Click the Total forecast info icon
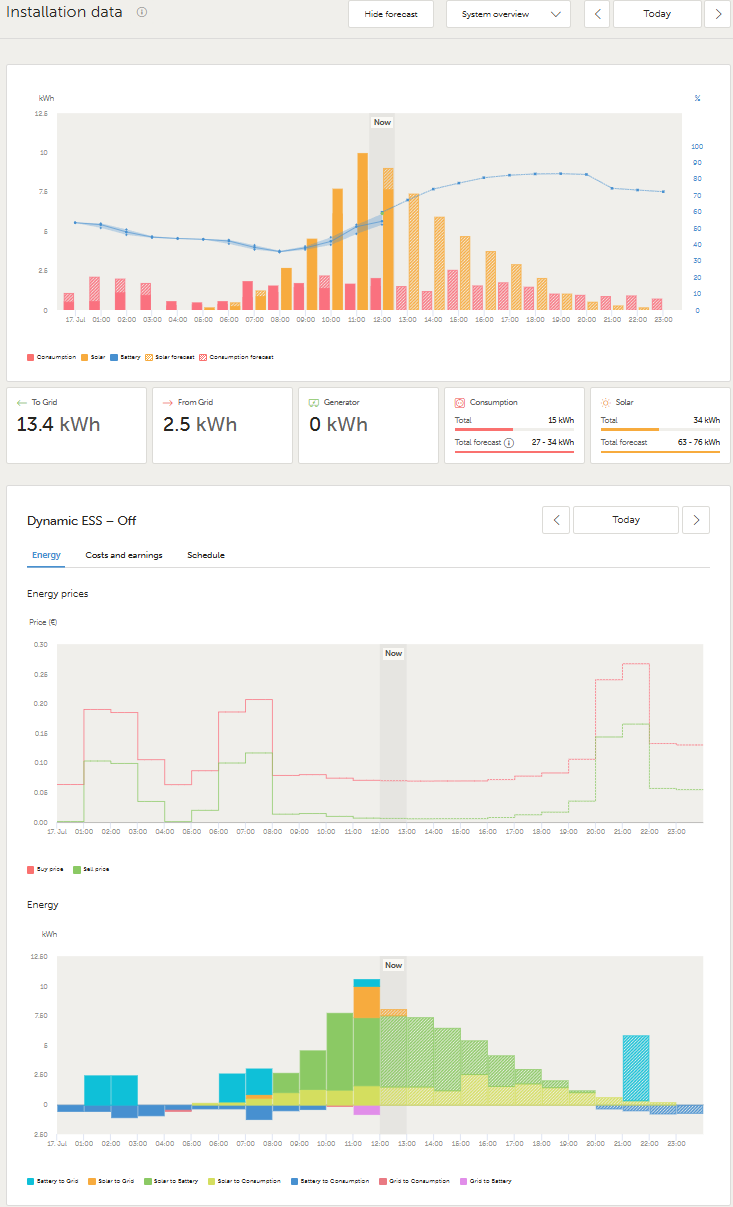This screenshot has width=733, height=1207. point(509,442)
